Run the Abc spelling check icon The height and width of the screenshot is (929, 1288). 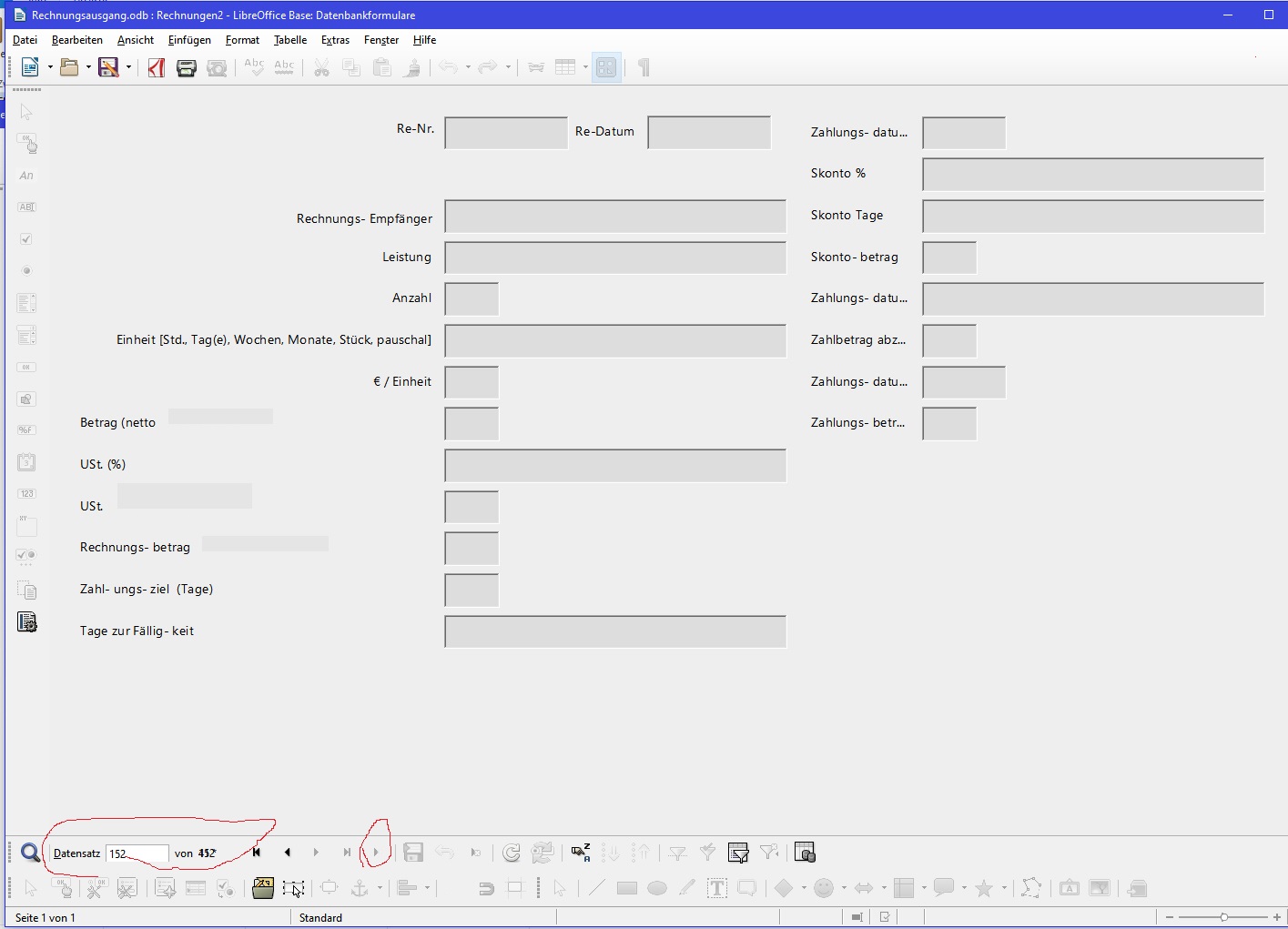[x=254, y=67]
